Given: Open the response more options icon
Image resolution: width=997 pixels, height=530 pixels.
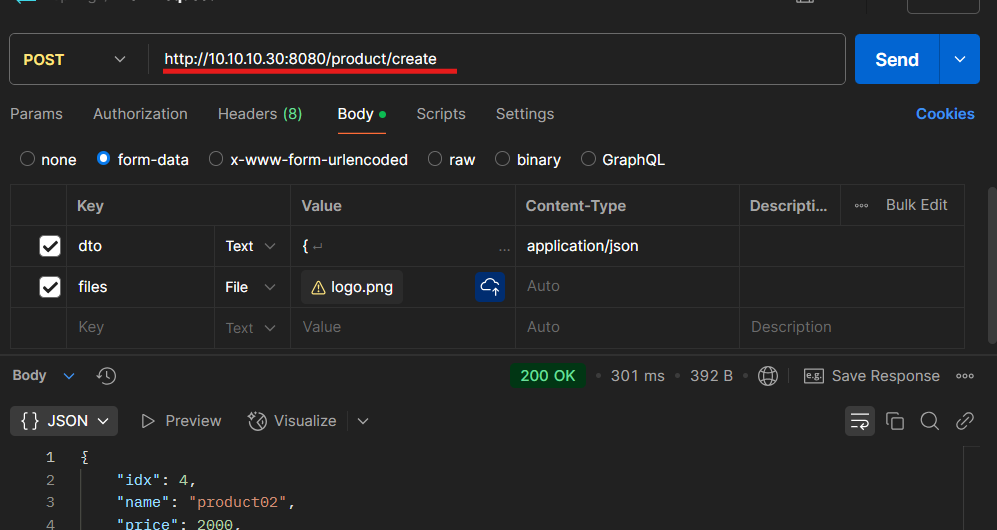Looking at the screenshot, I should pos(965,376).
